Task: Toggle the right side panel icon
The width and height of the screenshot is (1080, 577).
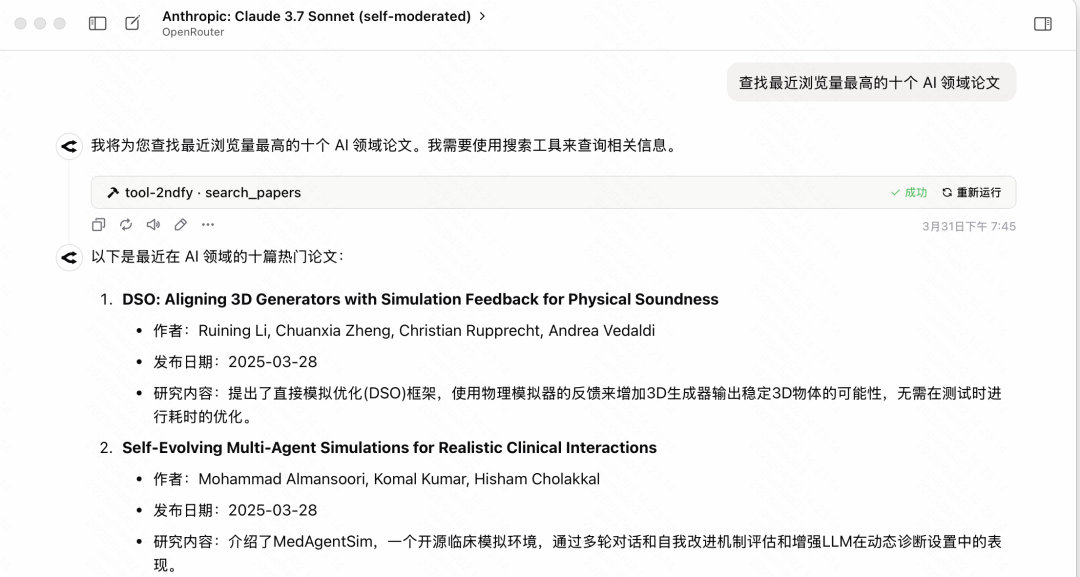Action: tap(1043, 24)
